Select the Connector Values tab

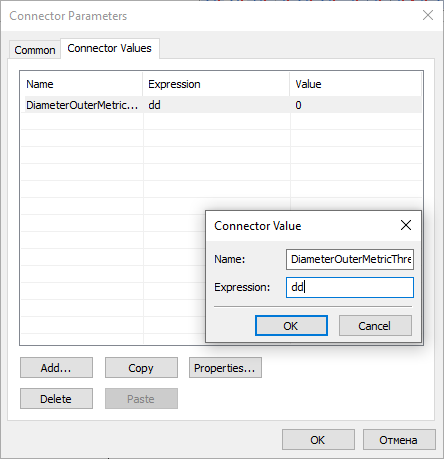109,48
